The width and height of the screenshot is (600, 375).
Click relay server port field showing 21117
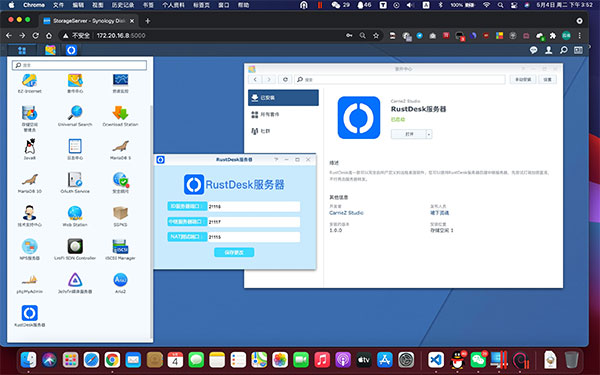(x=254, y=222)
